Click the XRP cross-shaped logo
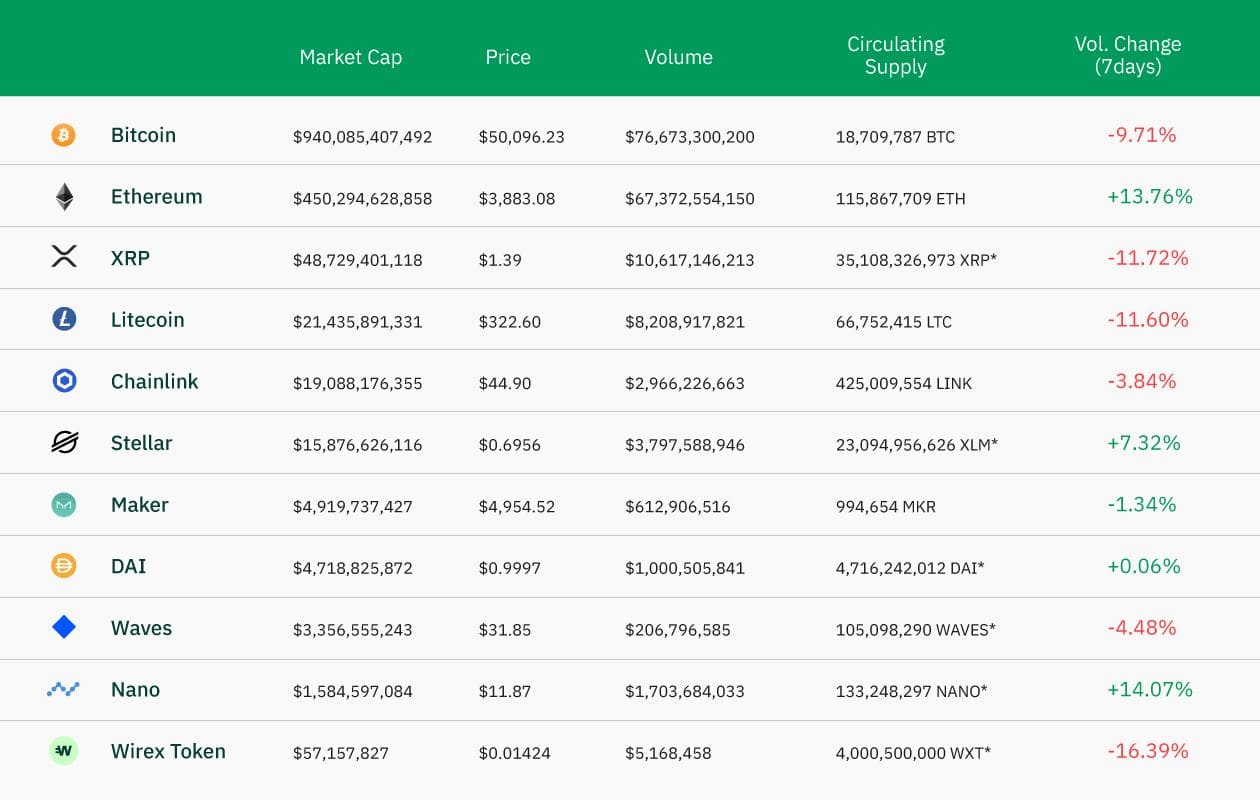 coord(64,258)
